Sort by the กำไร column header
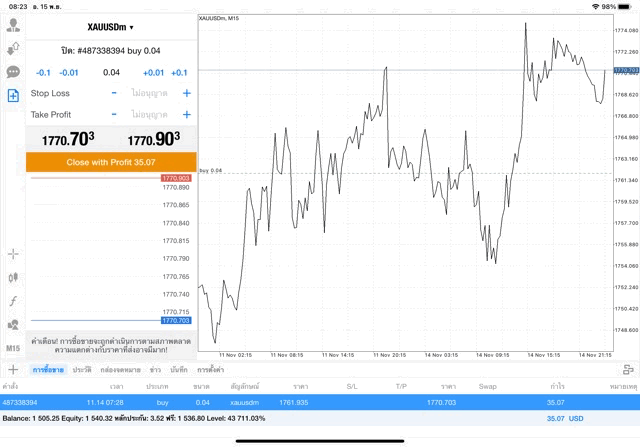Viewport: 640px width, 447px height. click(x=557, y=386)
